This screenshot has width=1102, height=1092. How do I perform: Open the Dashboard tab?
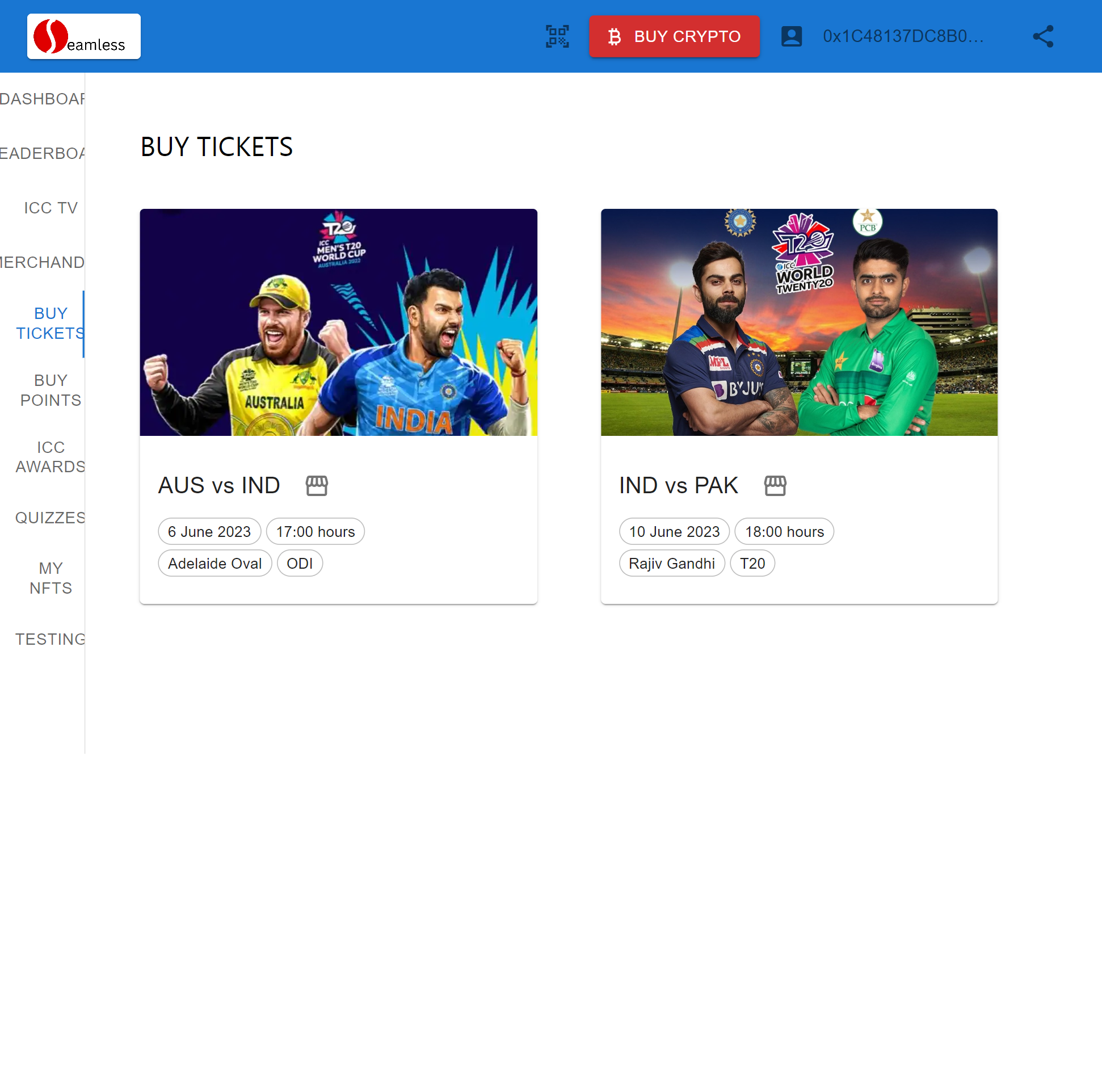42,99
